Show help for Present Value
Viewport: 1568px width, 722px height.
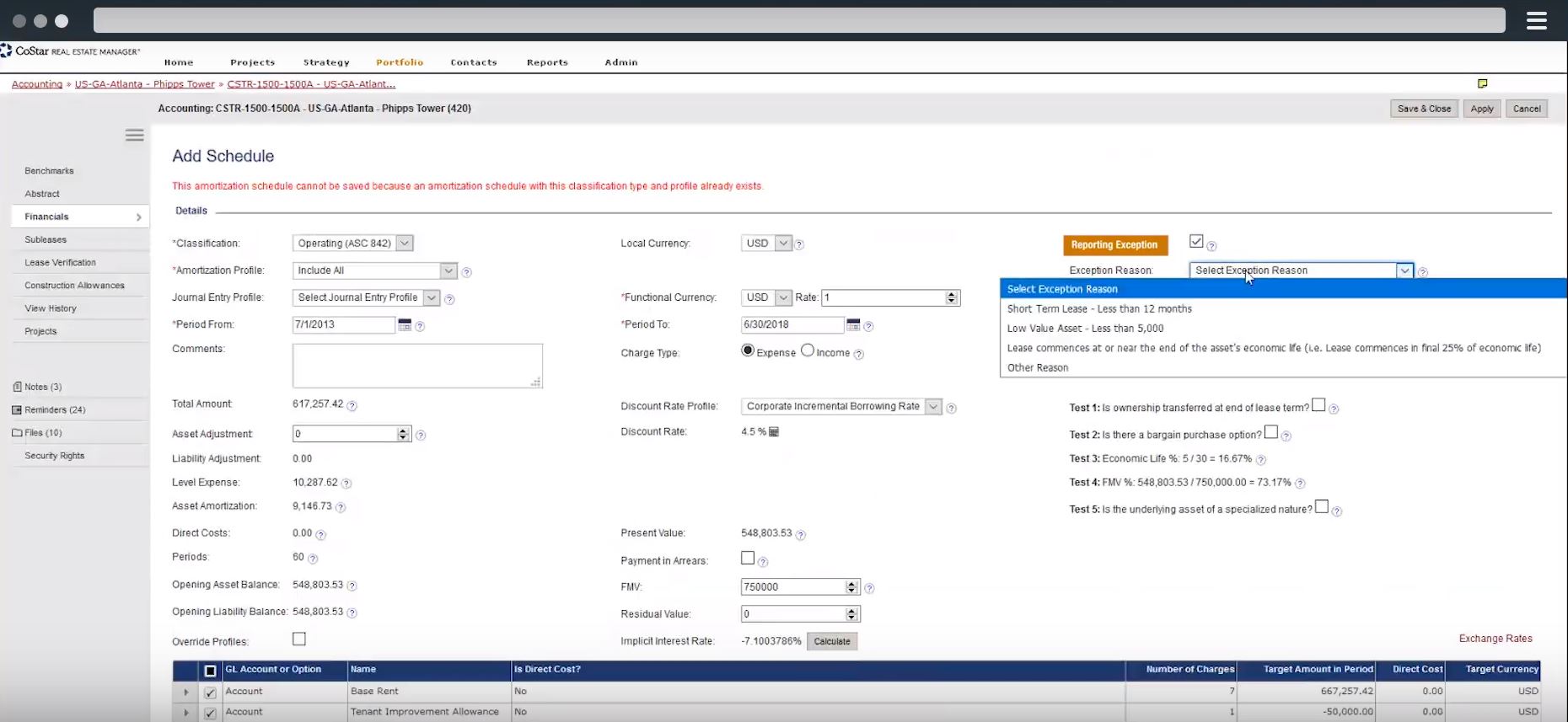coord(801,535)
